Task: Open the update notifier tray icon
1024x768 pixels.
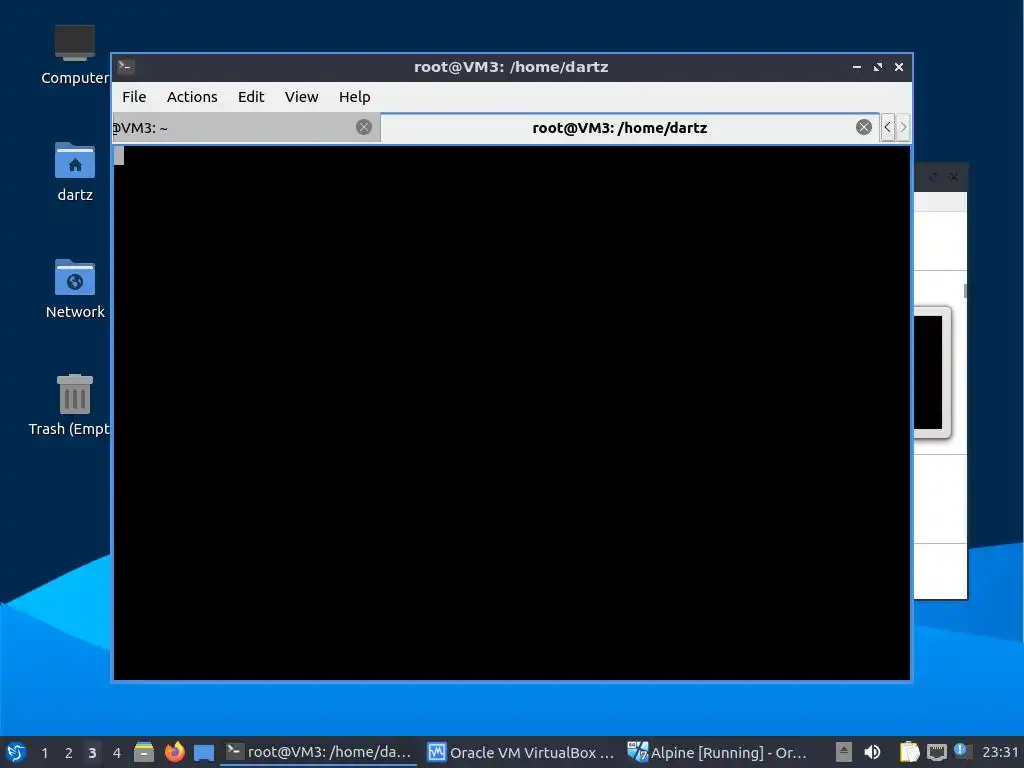Action: pos(963,751)
